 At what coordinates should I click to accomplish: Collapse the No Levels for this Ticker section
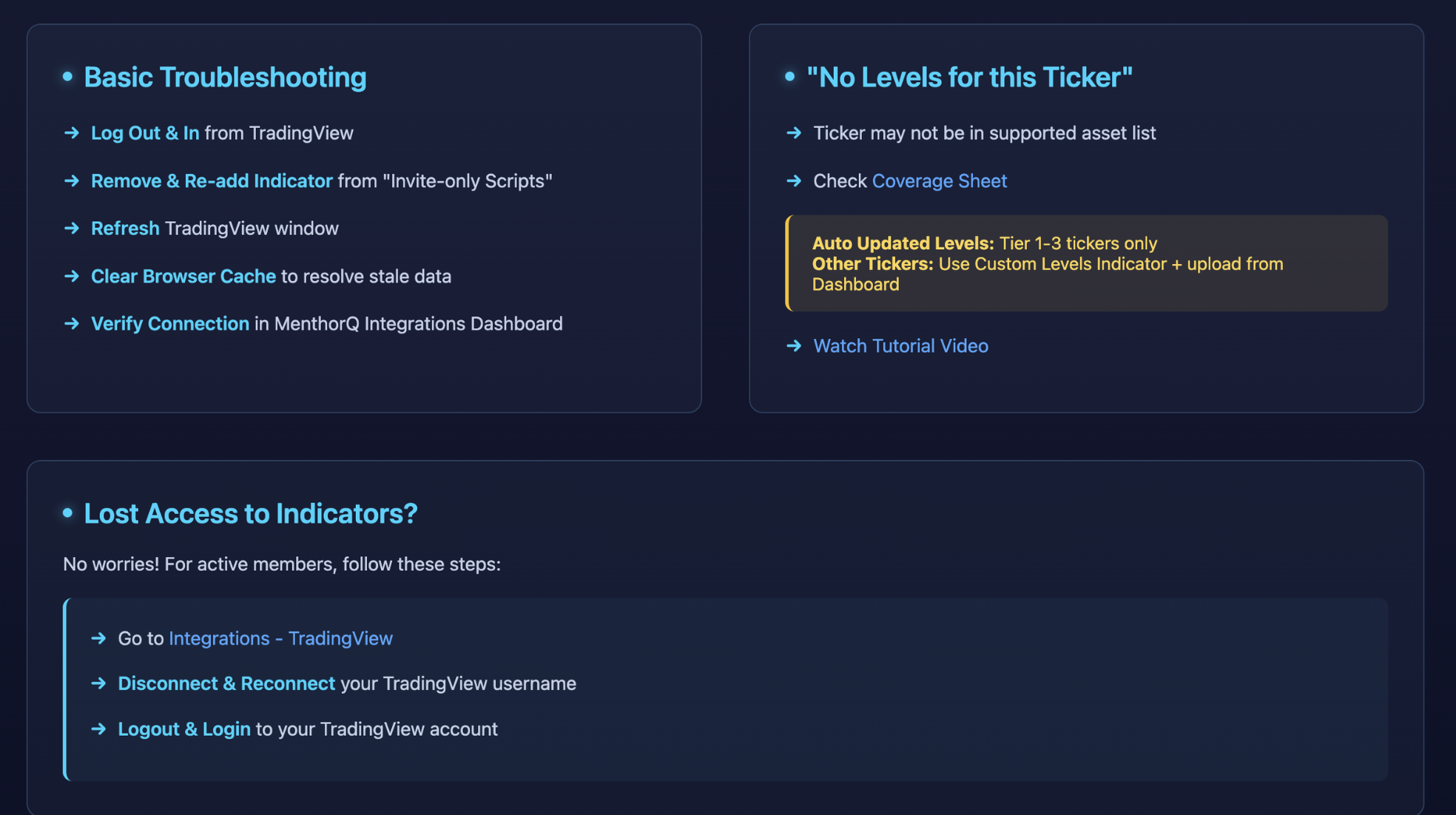point(970,77)
